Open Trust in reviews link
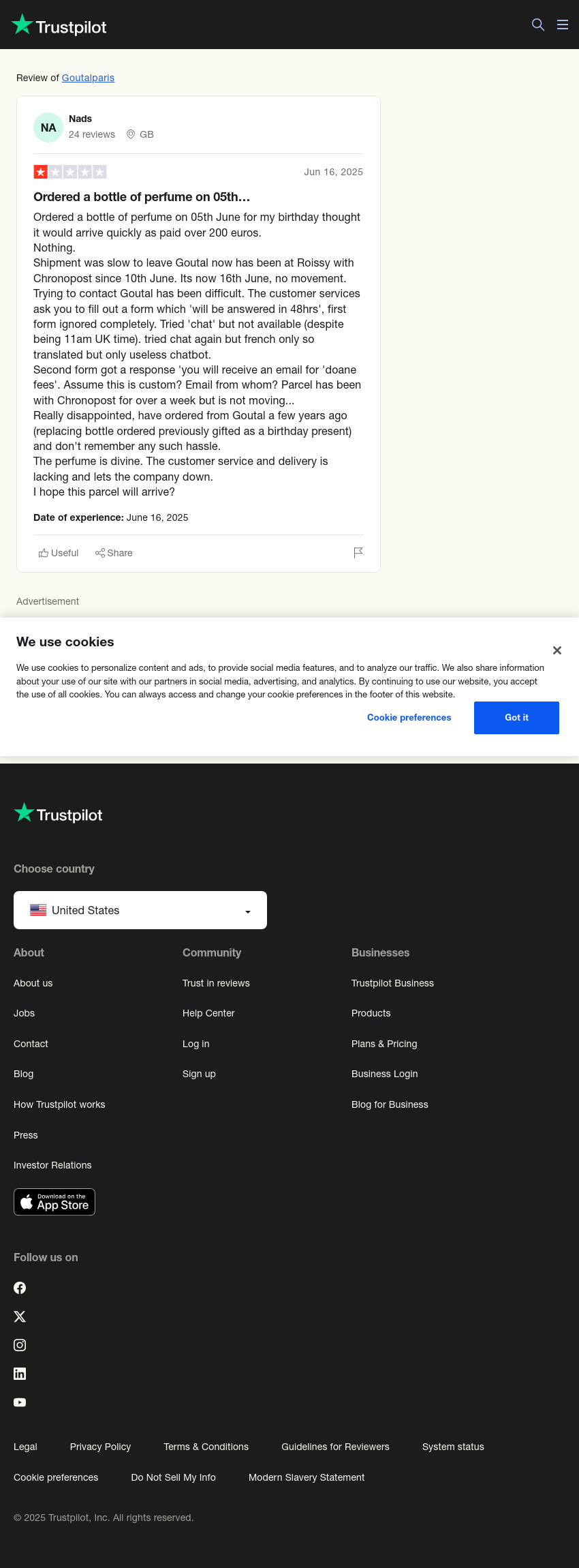Viewport: 579px width, 1568px height. (x=216, y=983)
